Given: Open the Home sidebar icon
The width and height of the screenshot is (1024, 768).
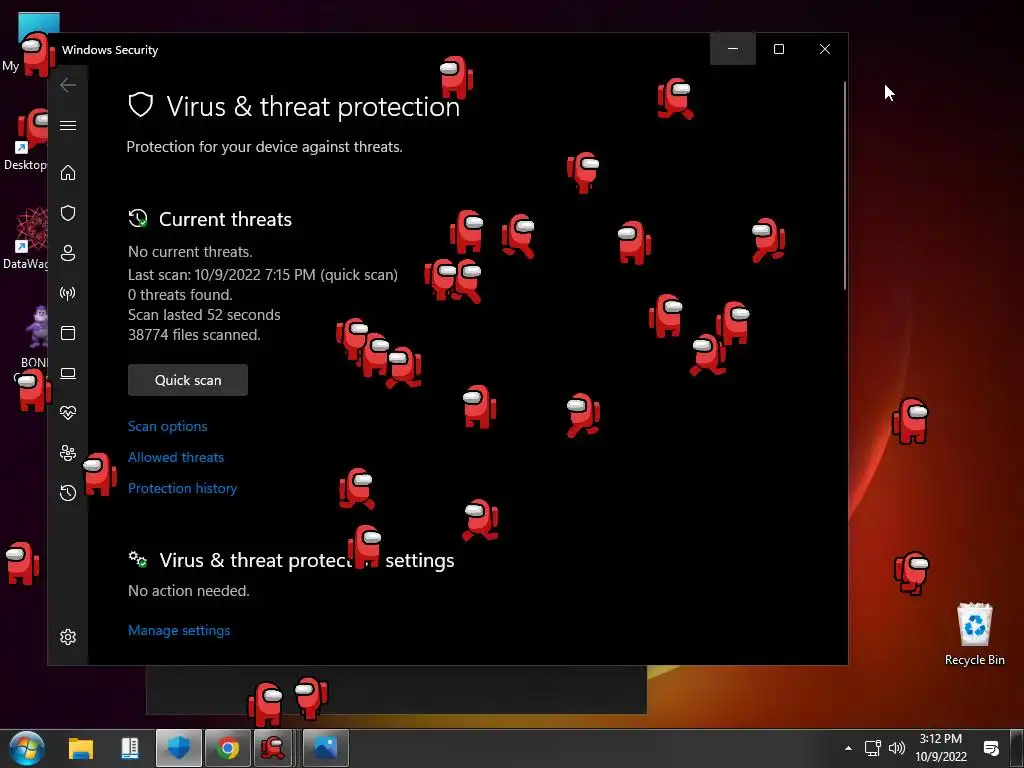Looking at the screenshot, I should 68,172.
